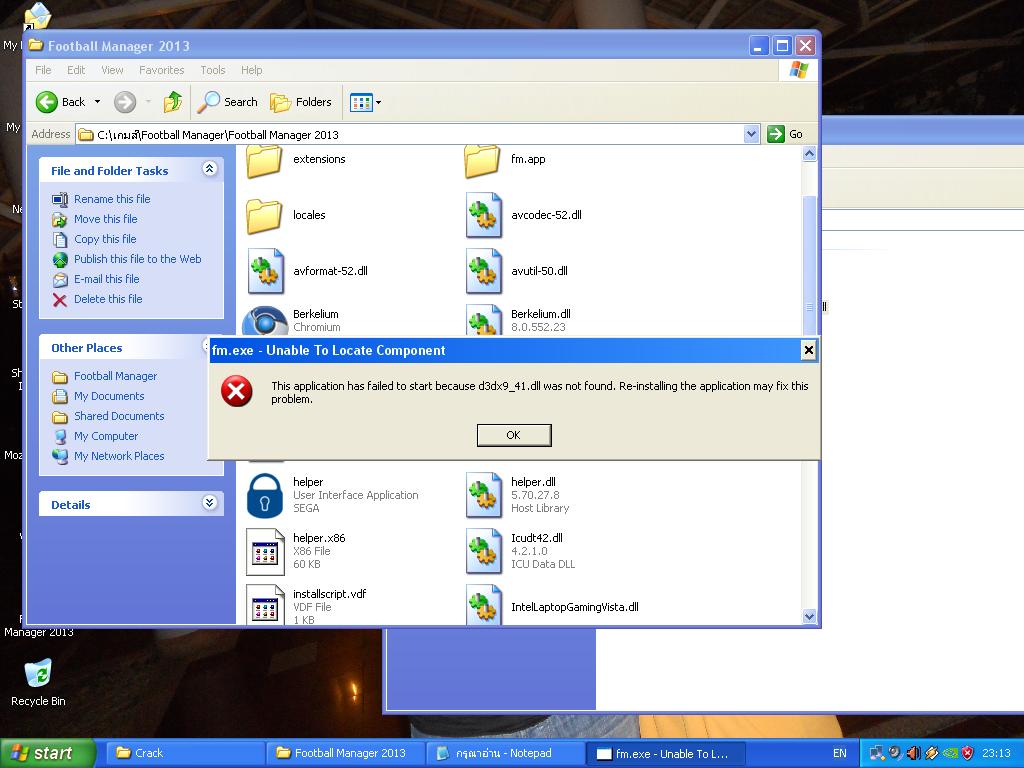Click OK in the fm.exe error dialog
Image resolution: width=1024 pixels, height=768 pixels.
(x=513, y=435)
